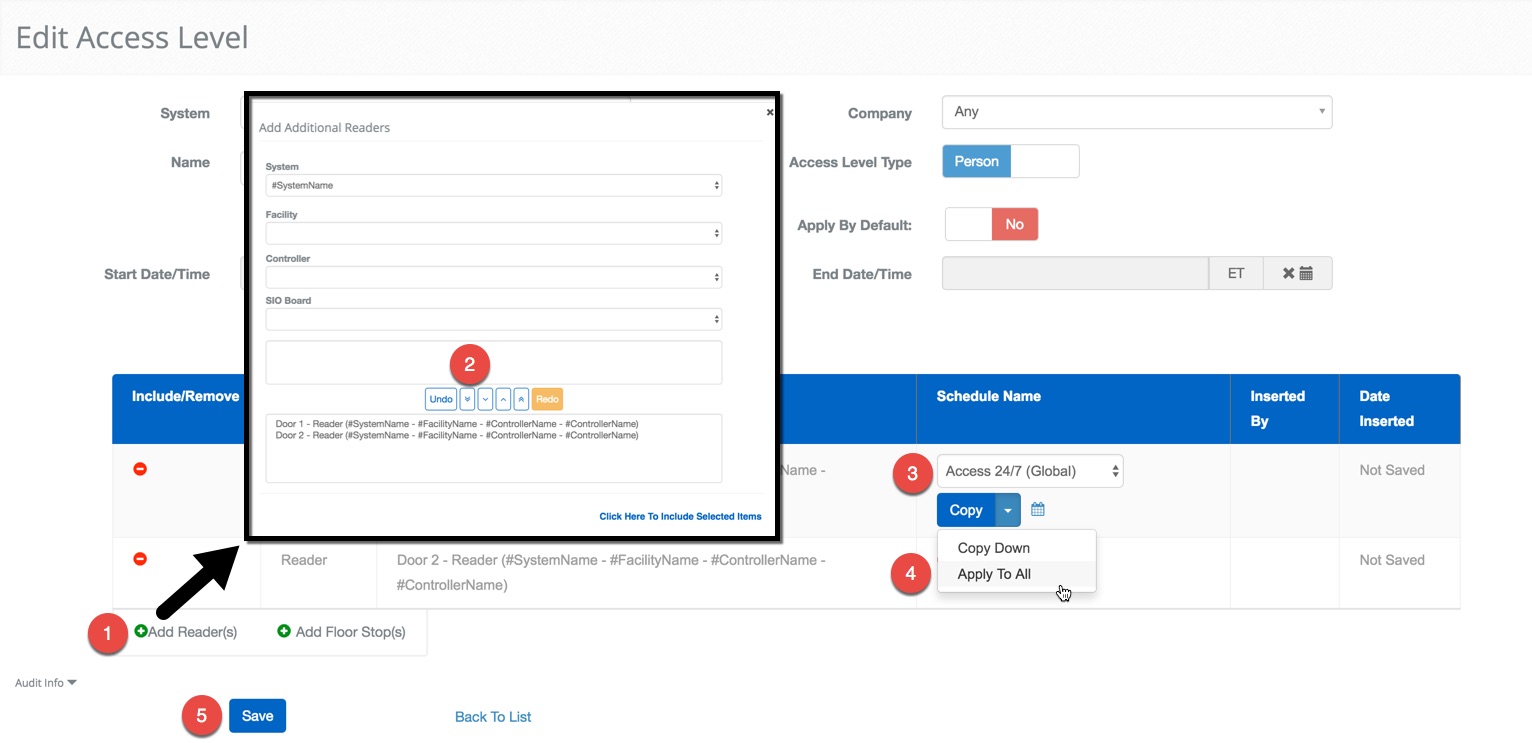Click the move-all-up double chevron icon
This screenshot has height=743, width=1532.
pos(521,399)
